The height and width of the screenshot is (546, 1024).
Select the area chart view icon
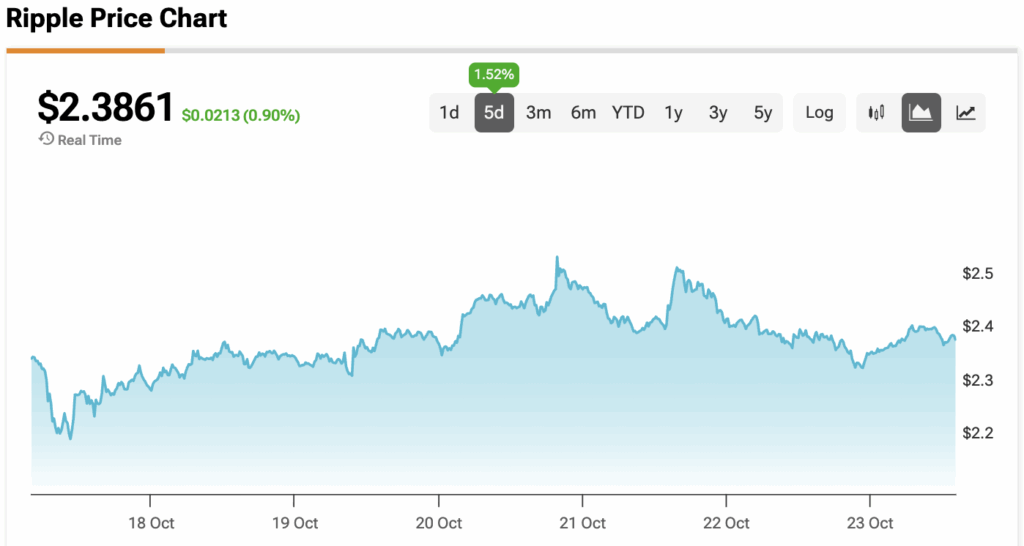point(921,113)
